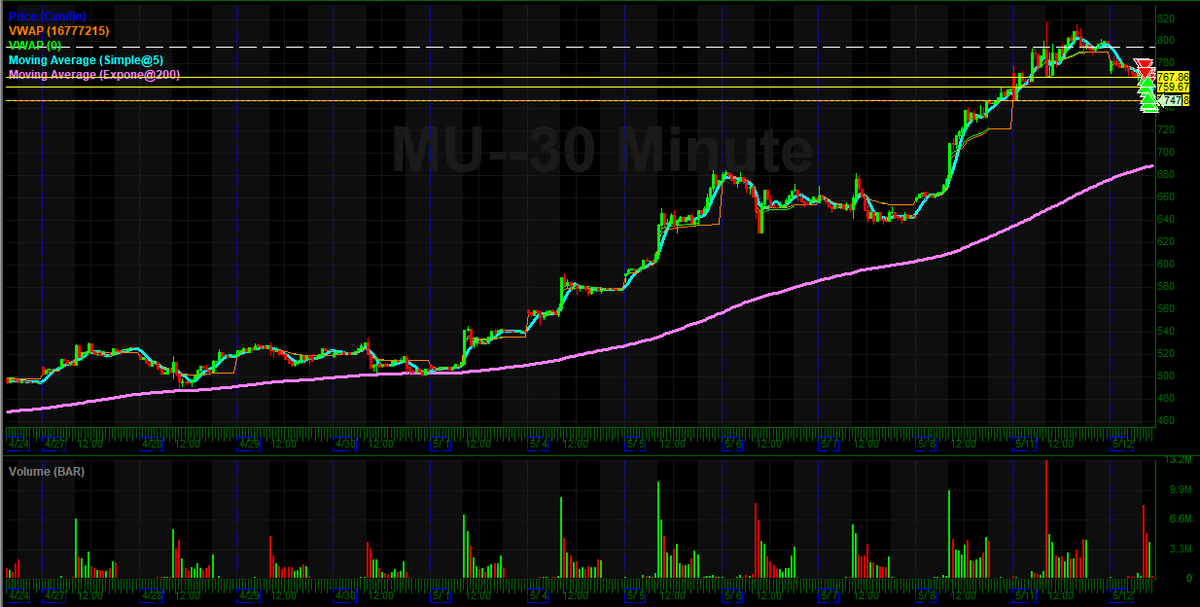Click the 4/27 date on price chart axis

pos(55,443)
